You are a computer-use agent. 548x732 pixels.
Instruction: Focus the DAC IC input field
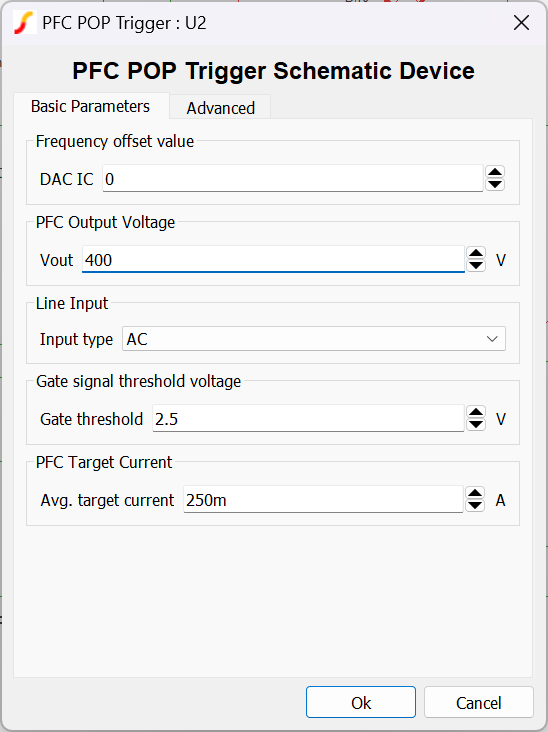click(293, 178)
